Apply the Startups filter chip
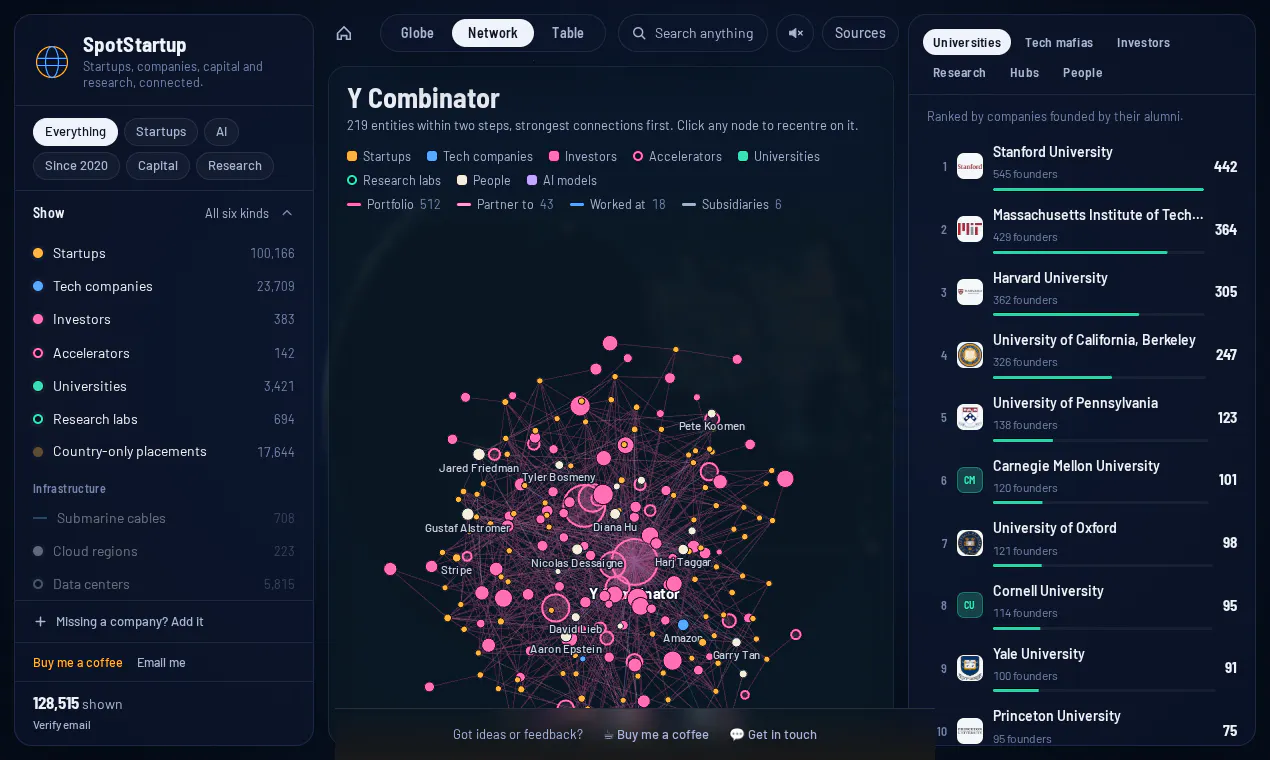This screenshot has width=1270, height=760. coord(161,132)
